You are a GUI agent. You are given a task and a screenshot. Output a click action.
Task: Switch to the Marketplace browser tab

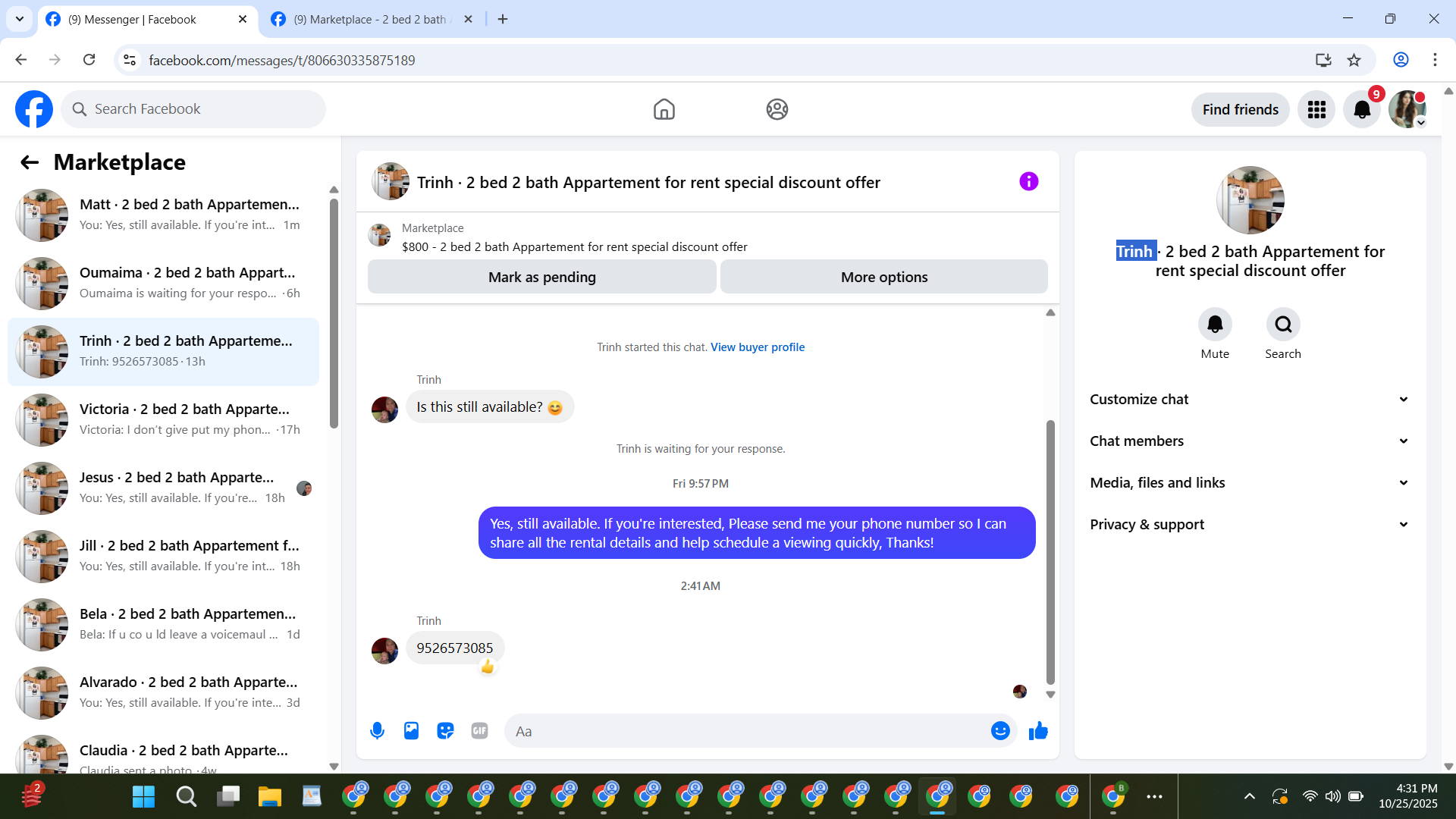coord(372,20)
